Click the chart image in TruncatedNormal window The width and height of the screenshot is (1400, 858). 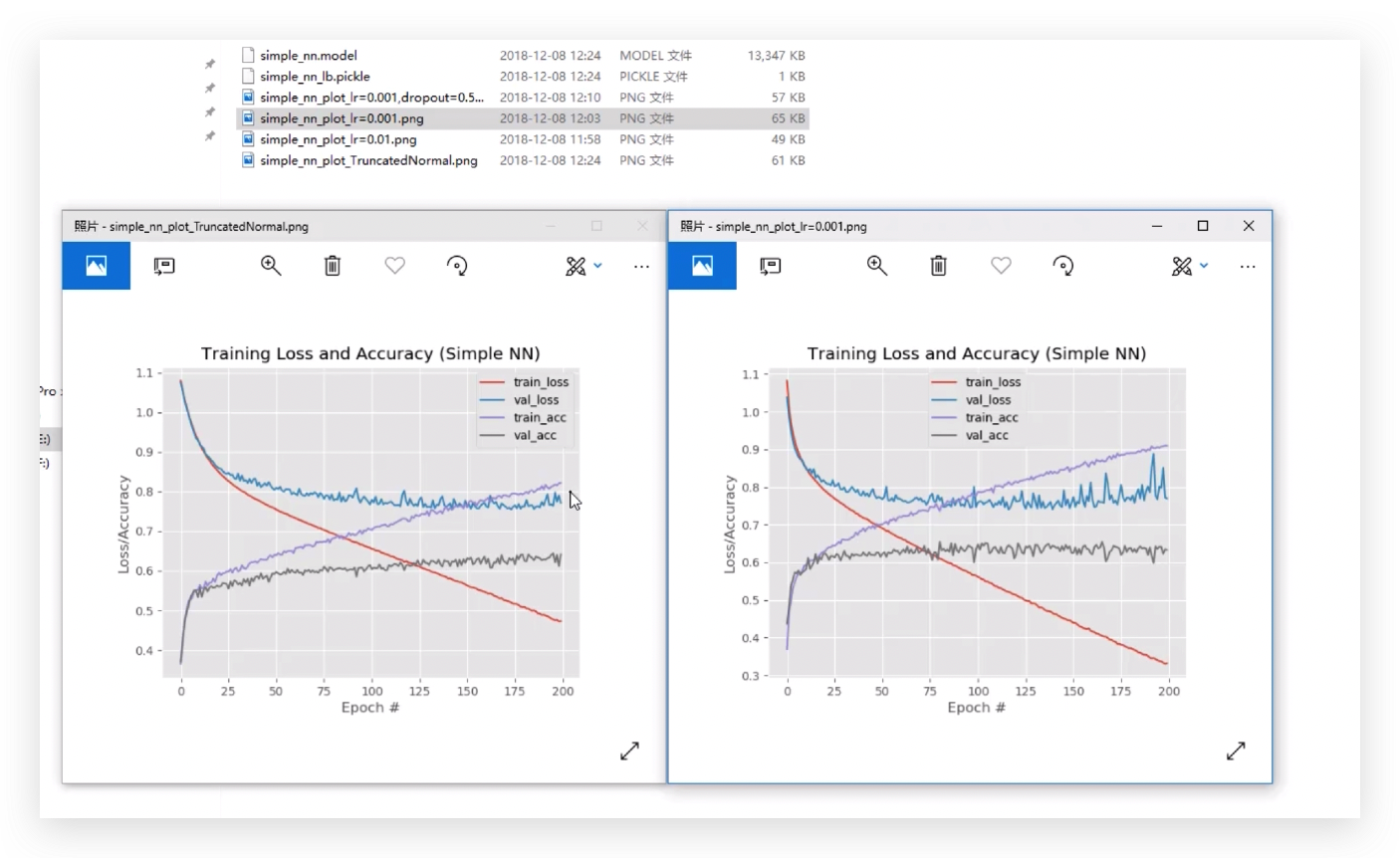pos(350,530)
